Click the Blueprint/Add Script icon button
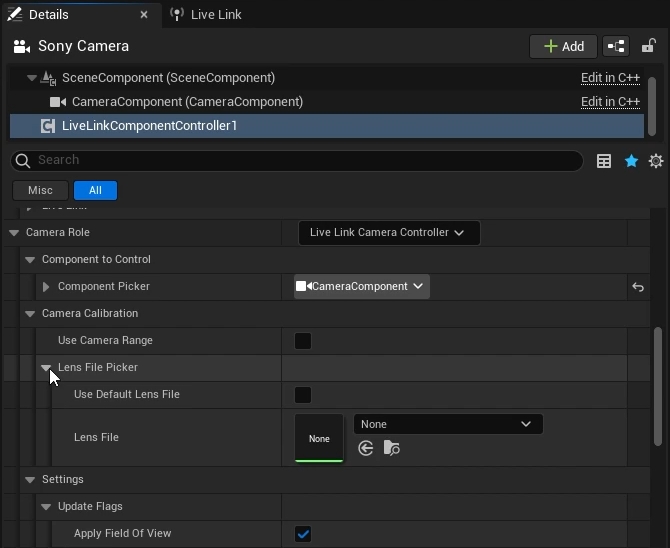The image size is (670, 548). 616,46
